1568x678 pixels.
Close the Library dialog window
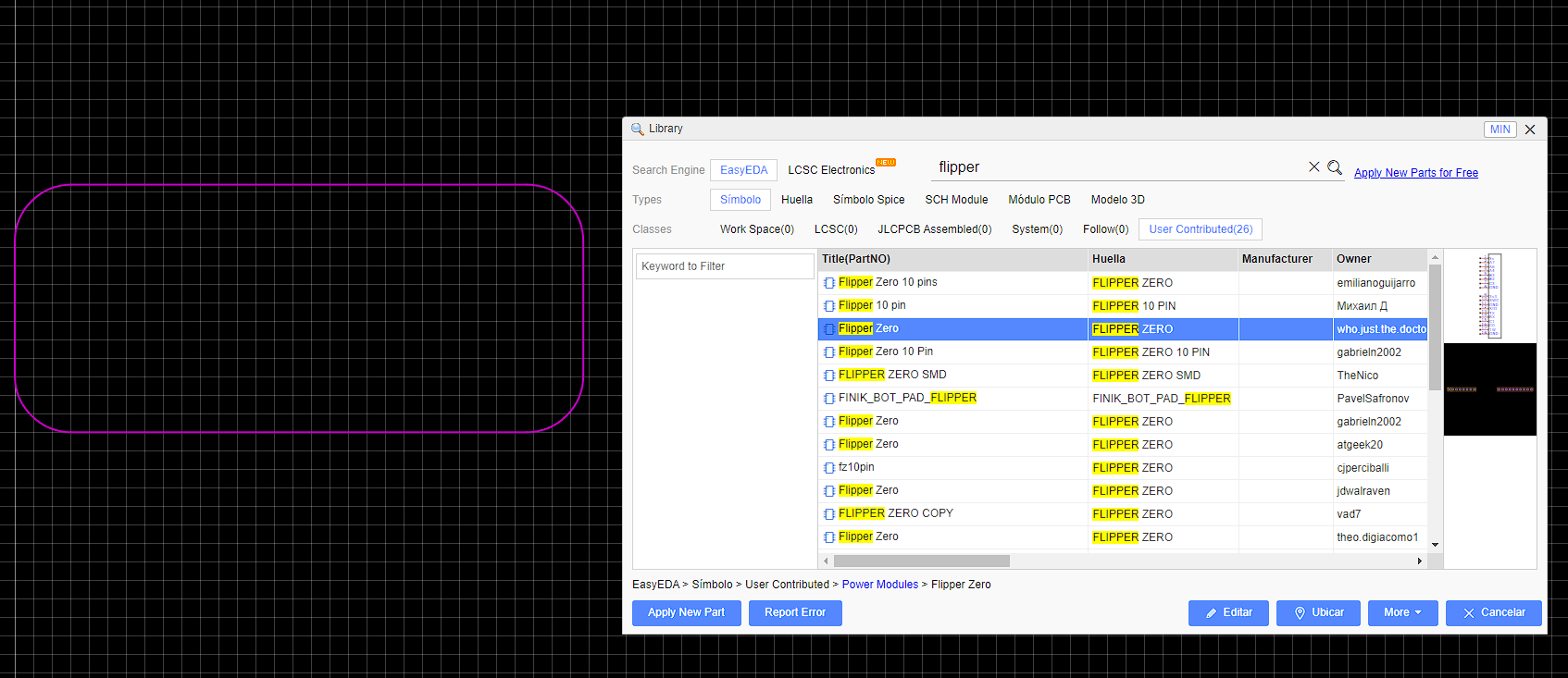[x=1530, y=129]
